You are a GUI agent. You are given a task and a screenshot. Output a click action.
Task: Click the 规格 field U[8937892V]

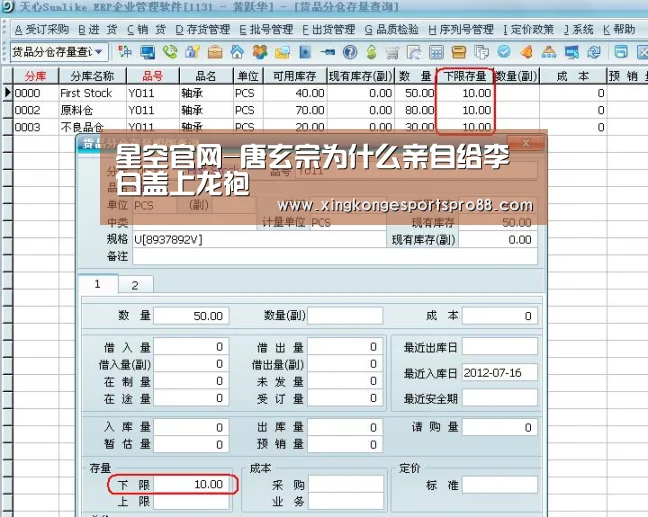tap(259, 239)
